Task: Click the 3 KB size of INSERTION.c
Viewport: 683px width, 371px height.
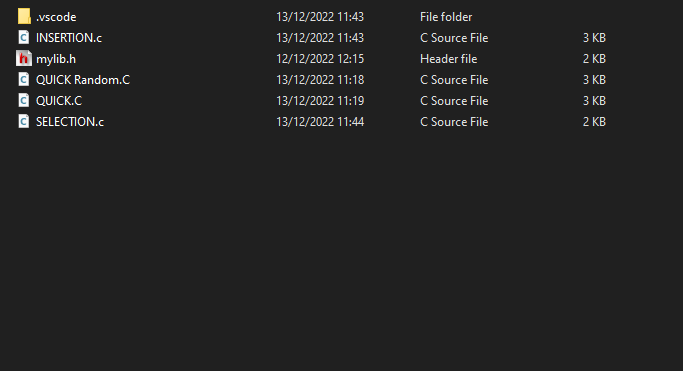Action: (594, 38)
